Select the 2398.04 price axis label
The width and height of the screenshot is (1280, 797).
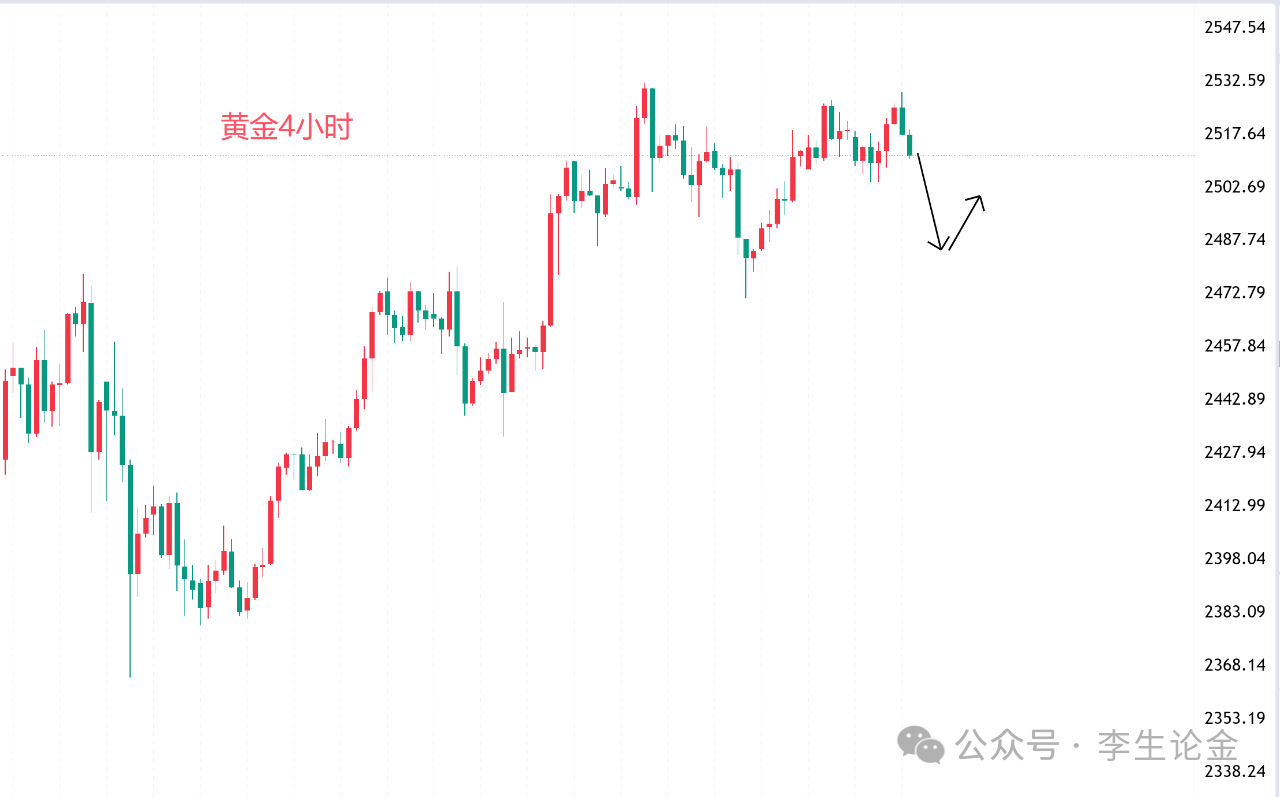(x=1234, y=558)
